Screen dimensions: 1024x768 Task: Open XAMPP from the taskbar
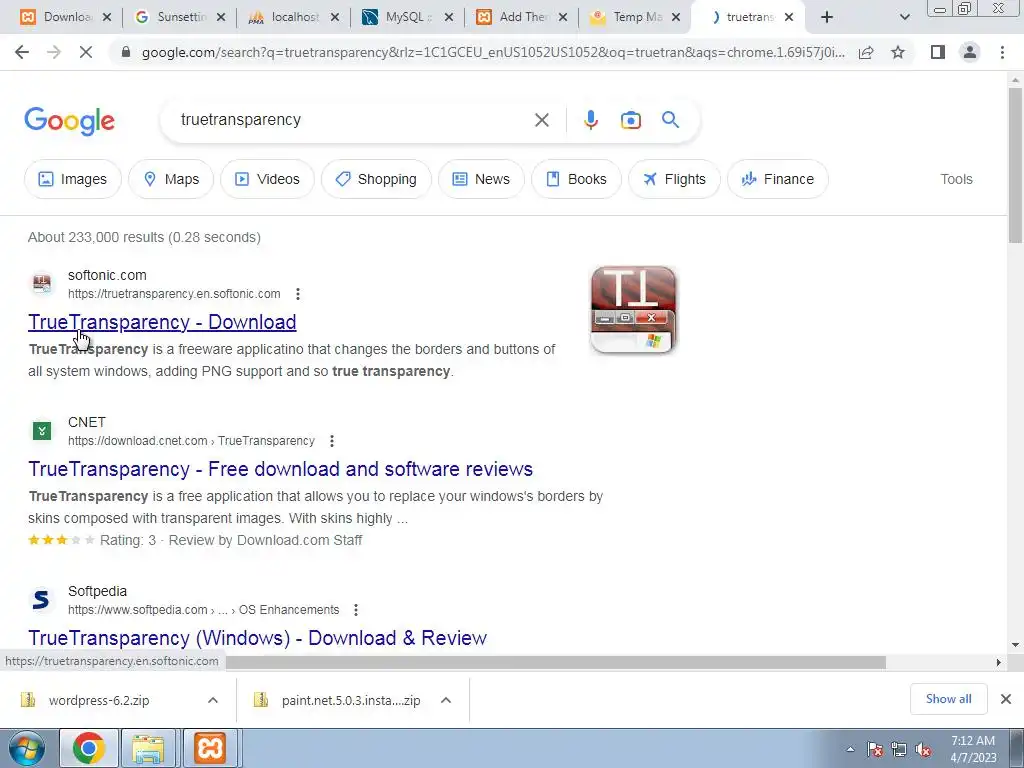[x=210, y=748]
